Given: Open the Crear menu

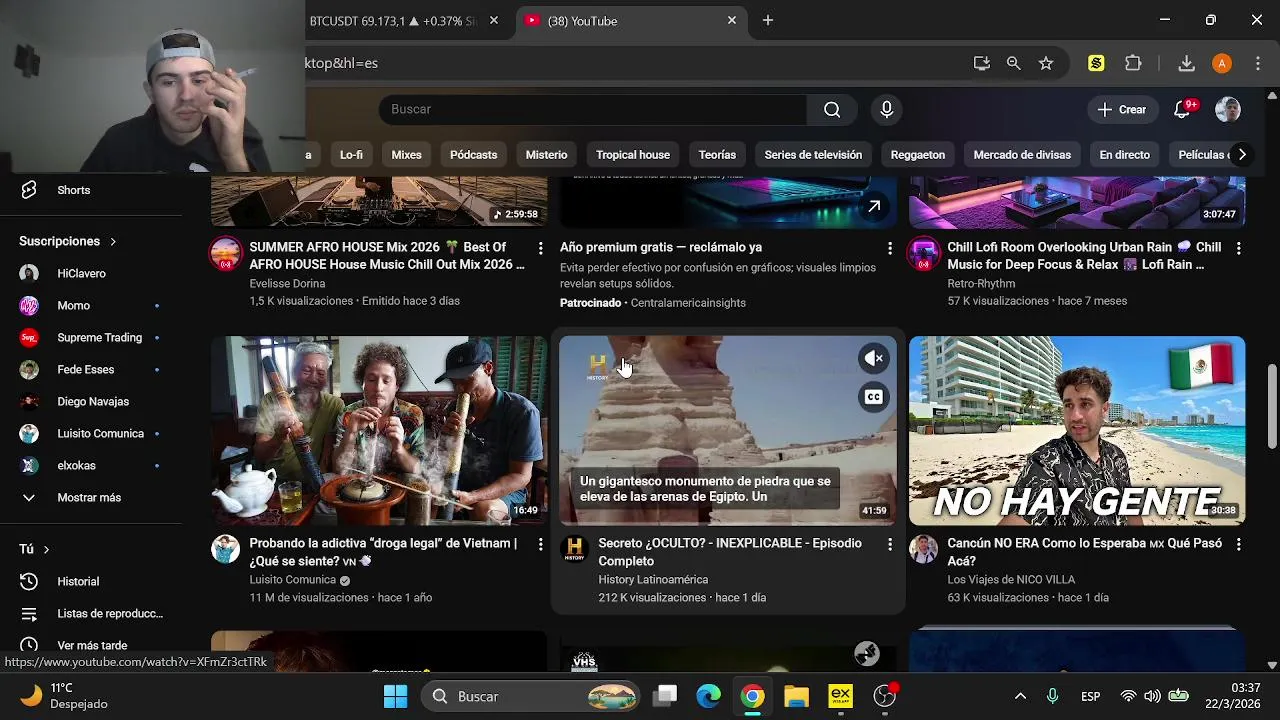Looking at the screenshot, I should (x=1122, y=110).
